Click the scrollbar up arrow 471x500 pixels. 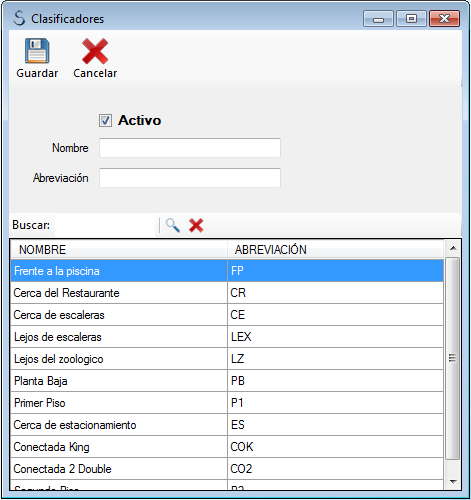[x=453, y=248]
